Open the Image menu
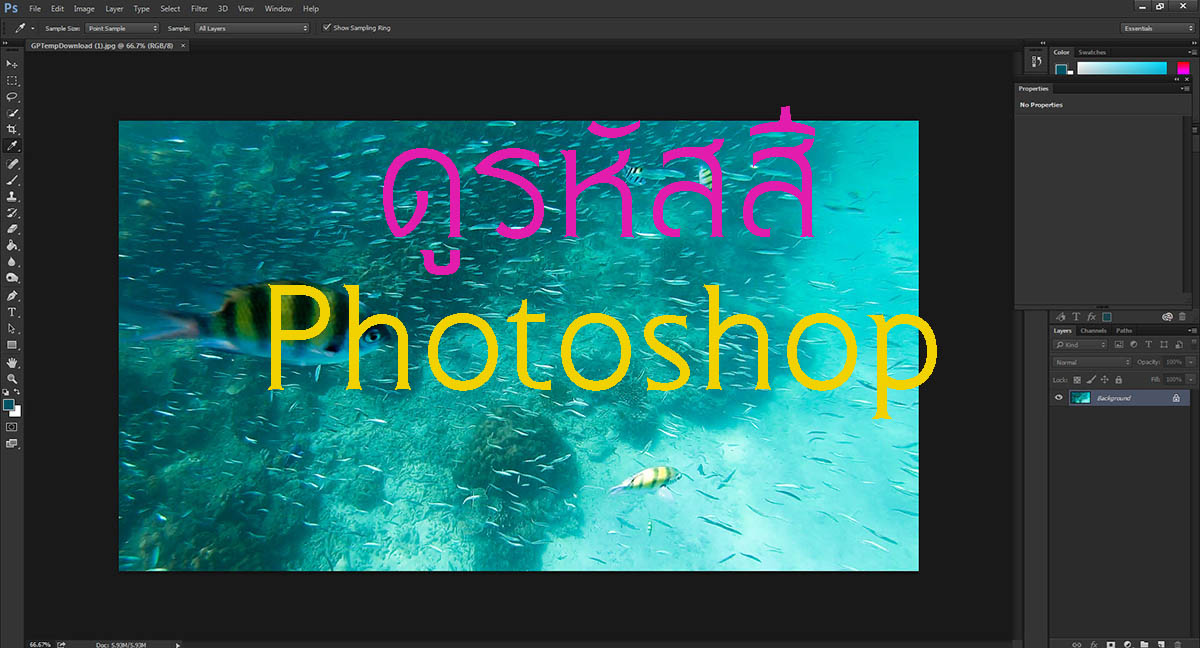The image size is (1200, 648). click(84, 9)
